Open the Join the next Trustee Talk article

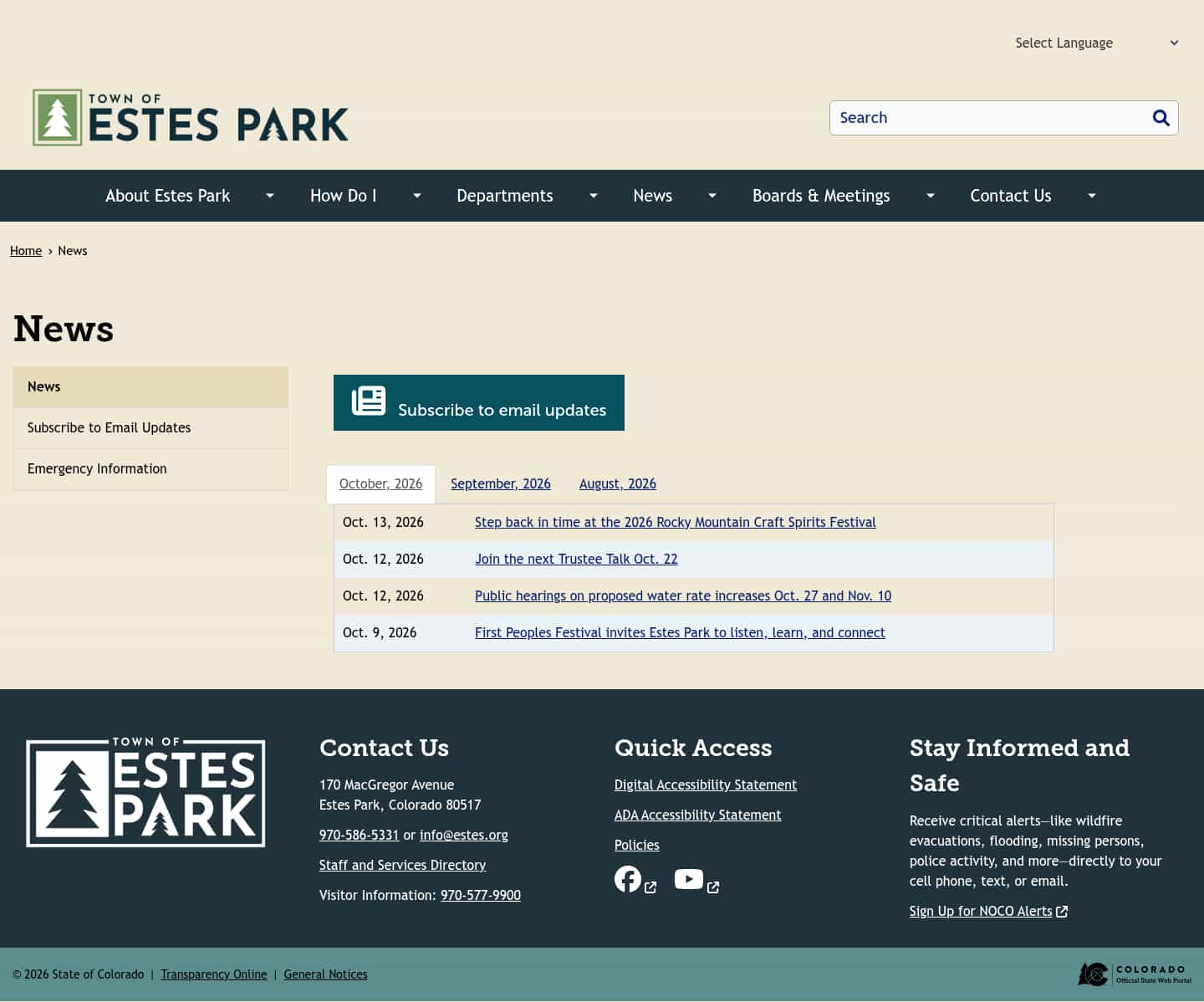point(576,559)
